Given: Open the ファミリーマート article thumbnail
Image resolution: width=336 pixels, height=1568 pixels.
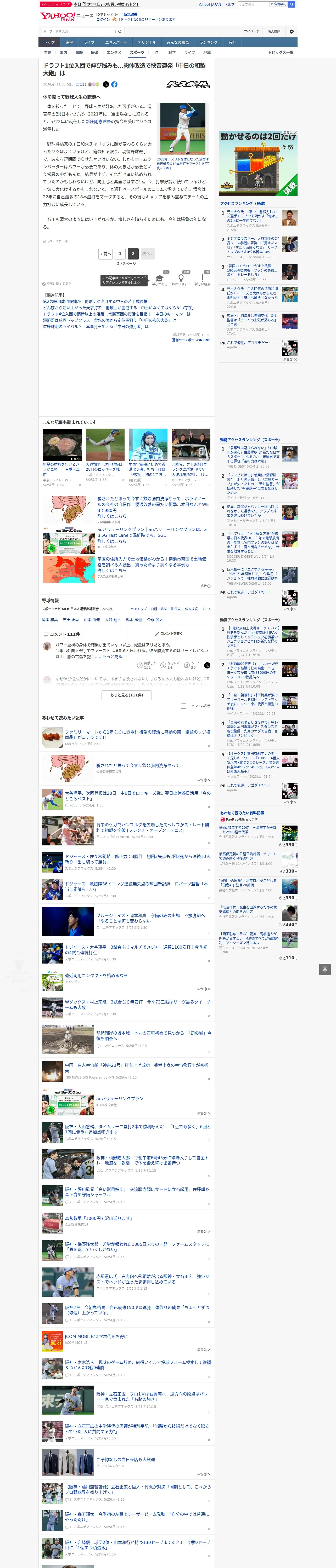Looking at the screenshot, I should click(x=52, y=738).
